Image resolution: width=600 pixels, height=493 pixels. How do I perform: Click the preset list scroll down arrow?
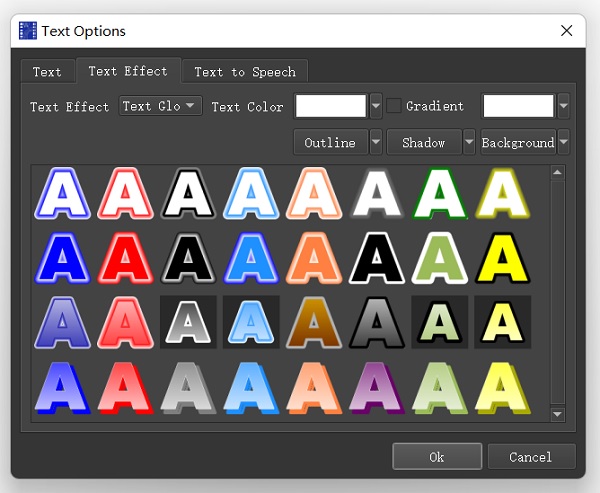(558, 414)
